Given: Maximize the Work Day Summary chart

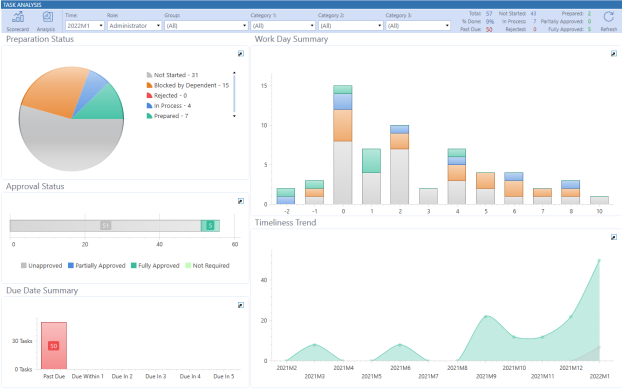Looking at the screenshot, I should [614, 54].
